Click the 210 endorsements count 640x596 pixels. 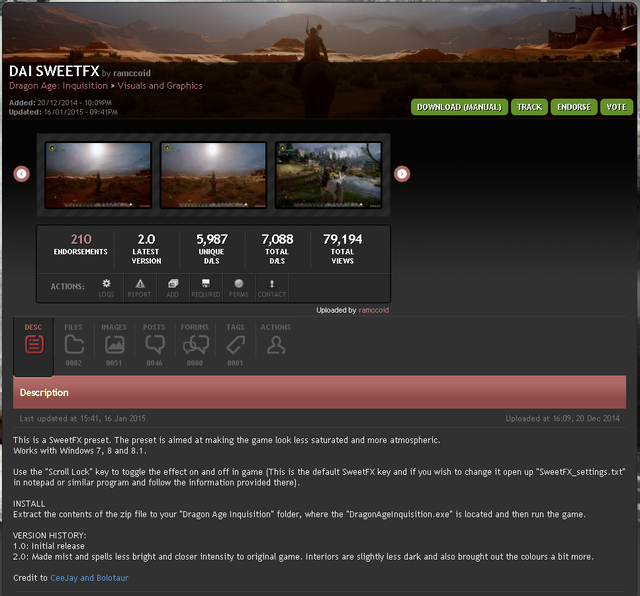tap(81, 239)
